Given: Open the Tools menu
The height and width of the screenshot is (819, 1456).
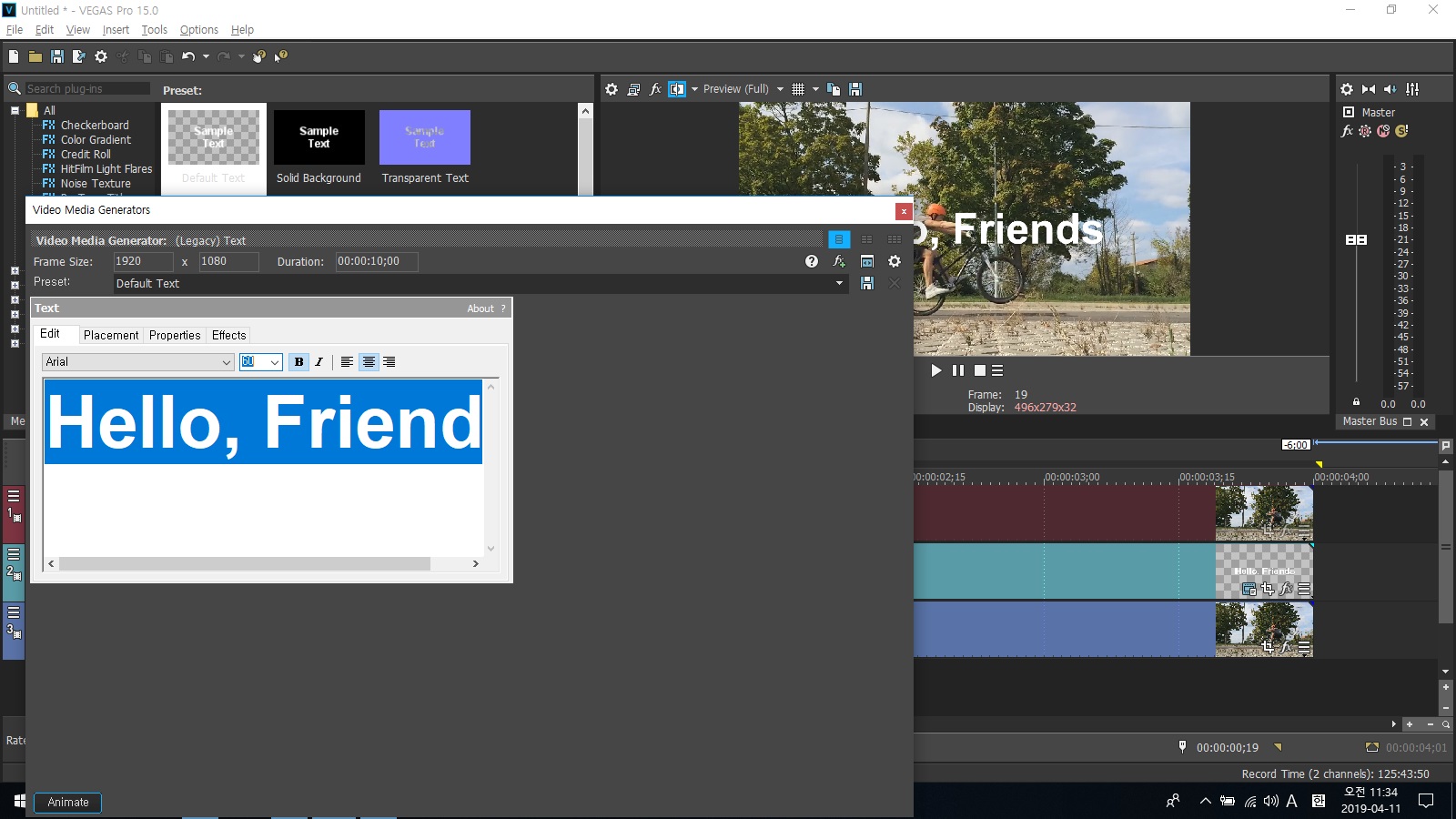Looking at the screenshot, I should click(154, 29).
